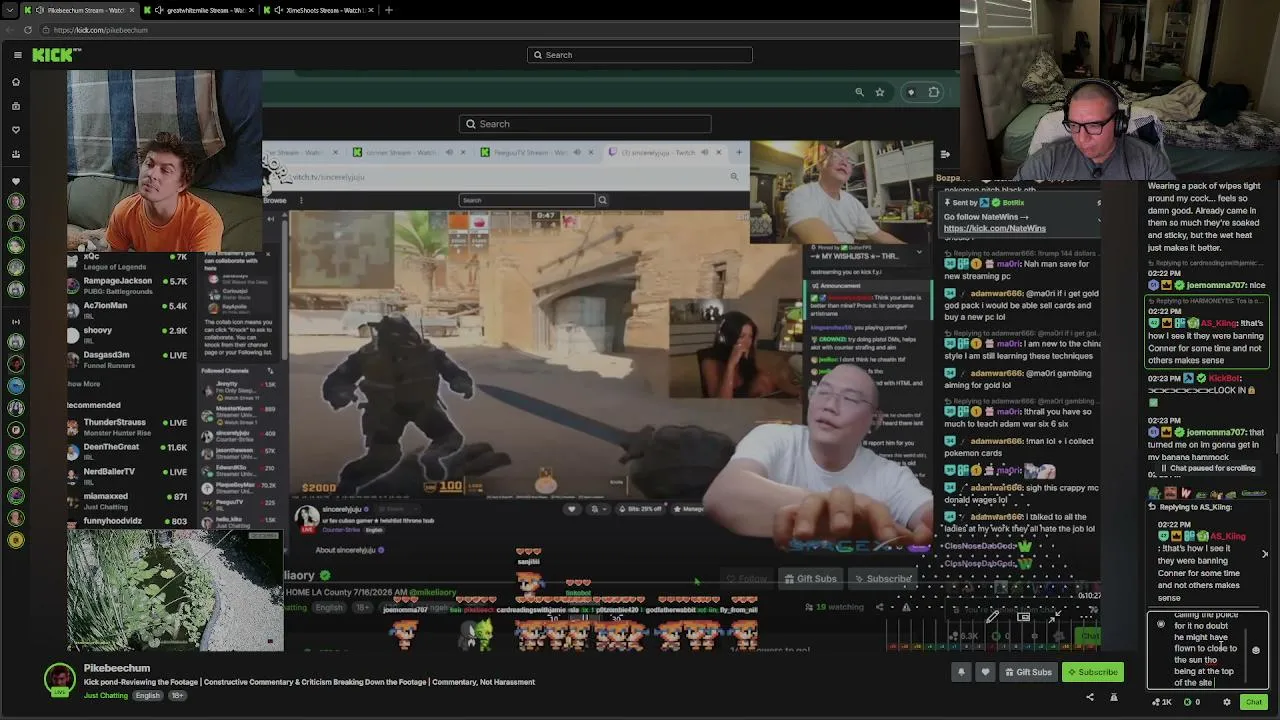Click the zoom magnifier icon in inner browser bar
This screenshot has width=1280, height=720.
click(859, 92)
